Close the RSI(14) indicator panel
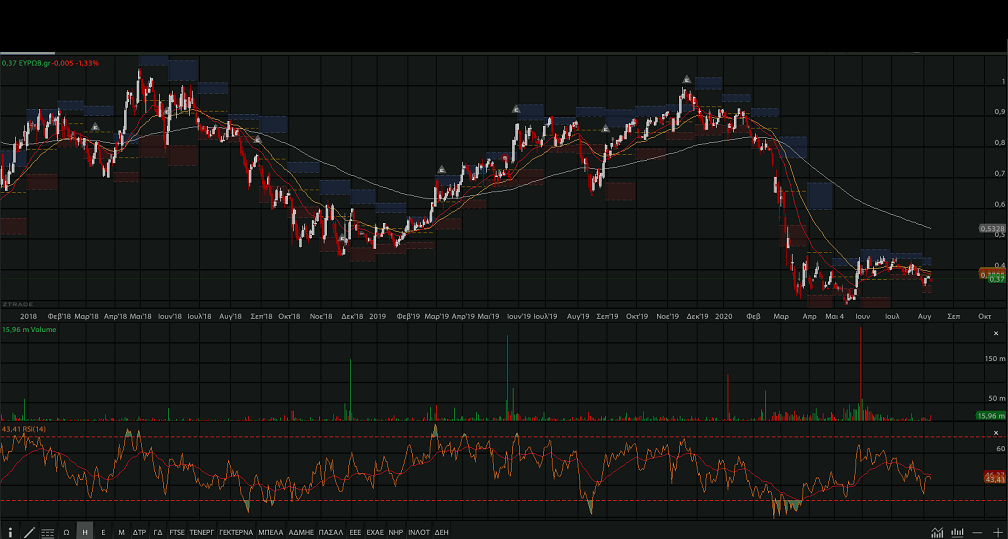Image resolution: width=1008 pixels, height=539 pixels. 995,431
